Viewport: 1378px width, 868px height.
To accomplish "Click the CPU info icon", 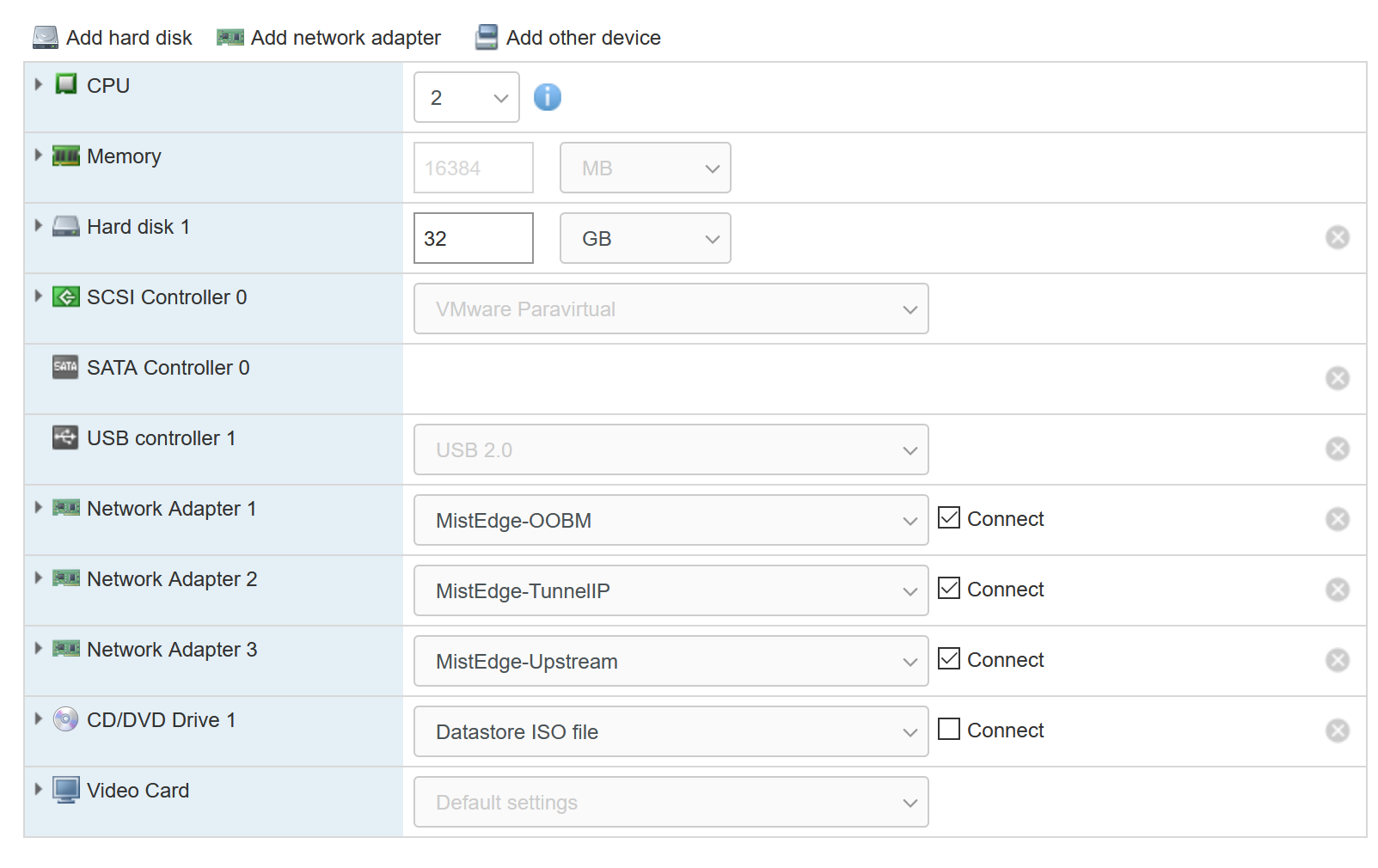I will (547, 97).
